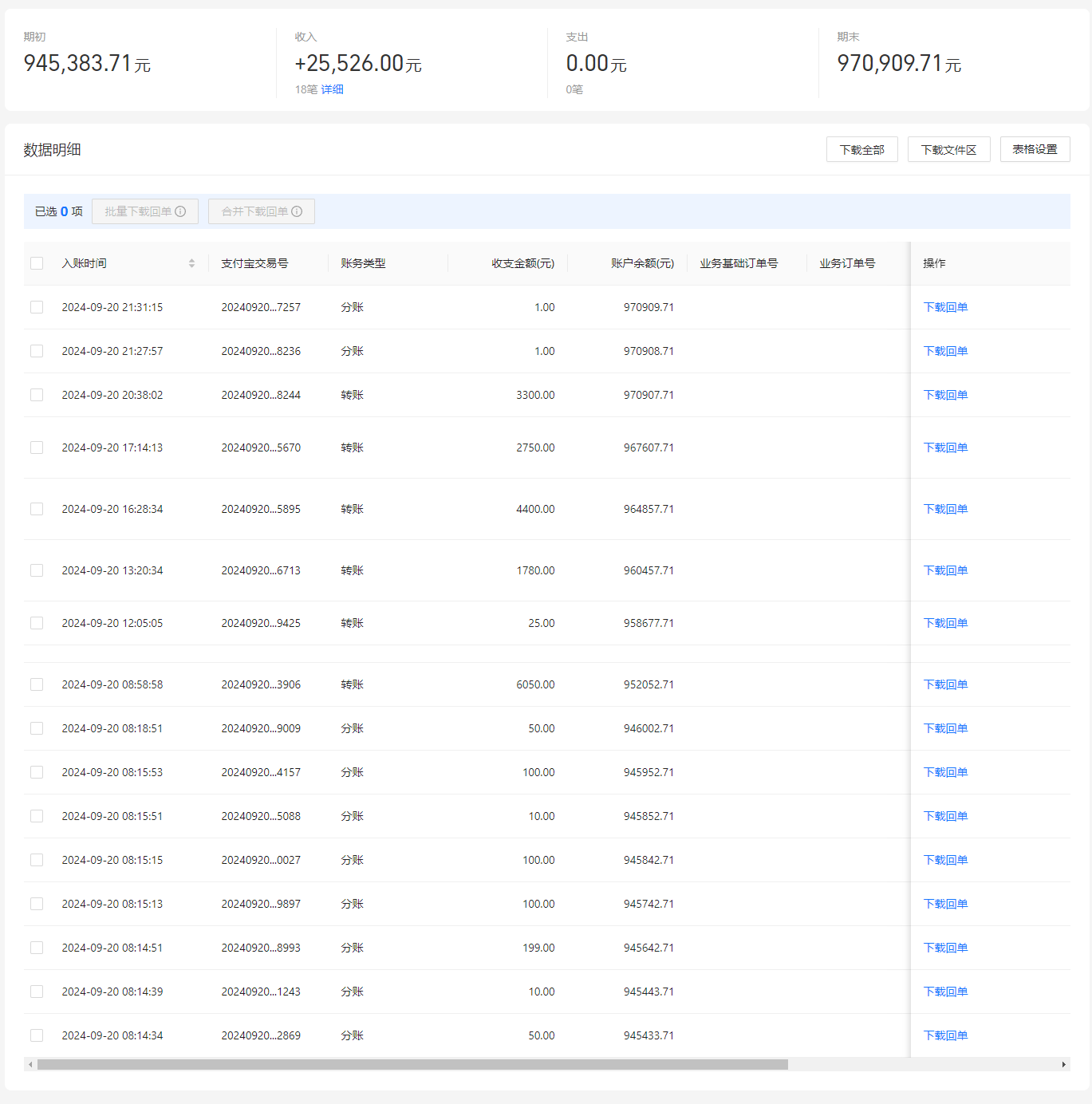
Task: Download receipt for transaction 20240920...0027
Action: point(945,860)
